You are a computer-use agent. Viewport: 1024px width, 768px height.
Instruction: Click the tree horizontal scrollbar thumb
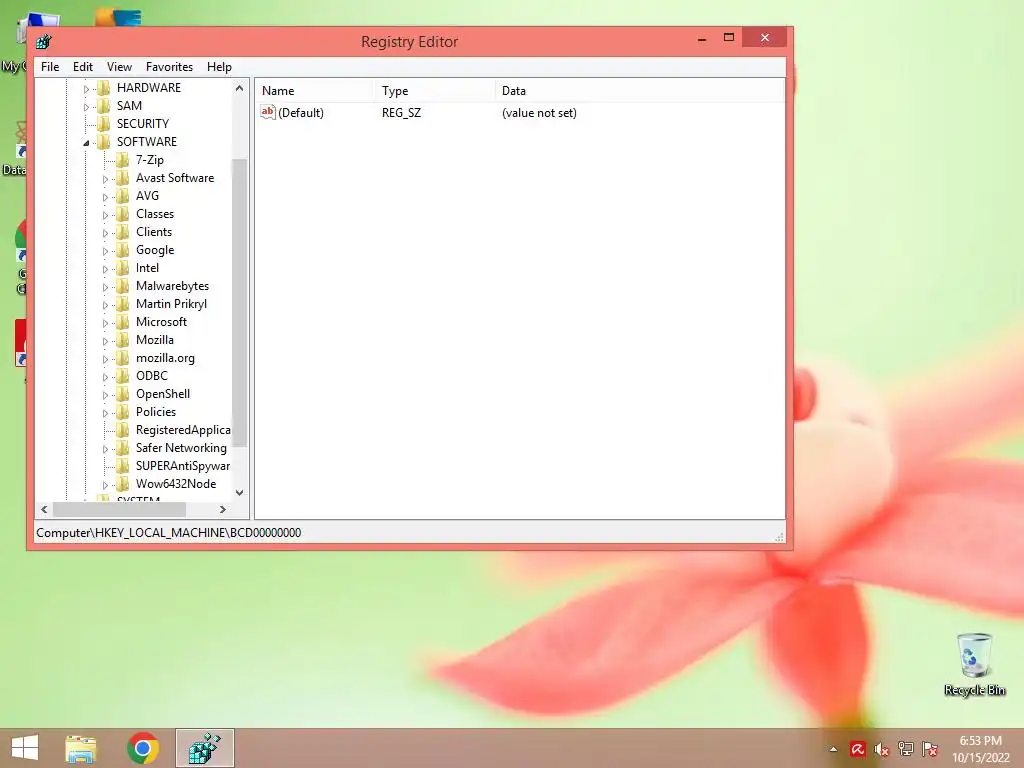coord(119,509)
